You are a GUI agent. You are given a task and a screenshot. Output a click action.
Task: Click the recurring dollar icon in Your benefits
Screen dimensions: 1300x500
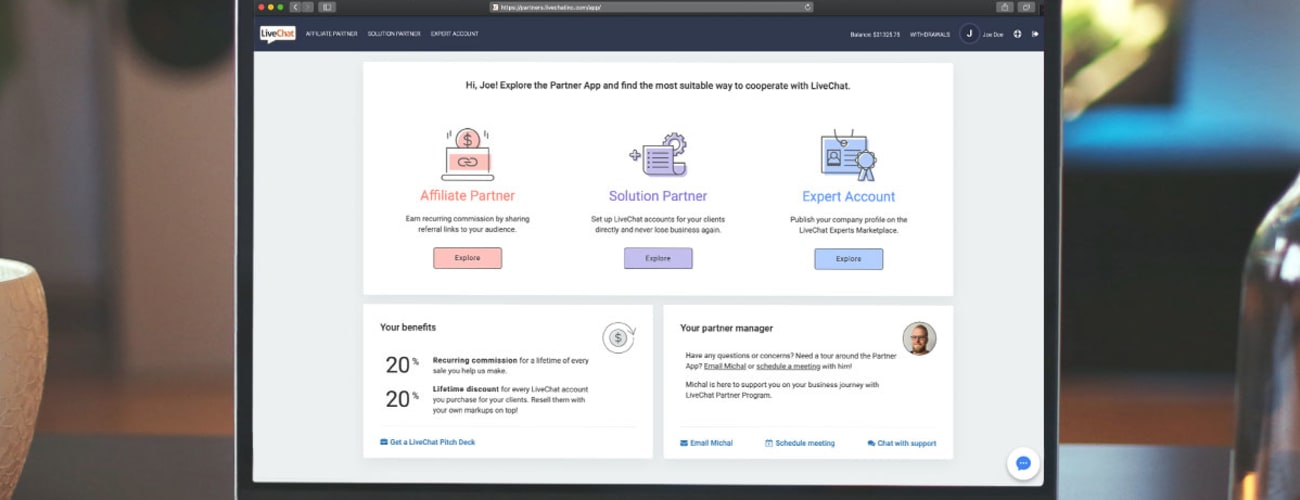(x=619, y=338)
